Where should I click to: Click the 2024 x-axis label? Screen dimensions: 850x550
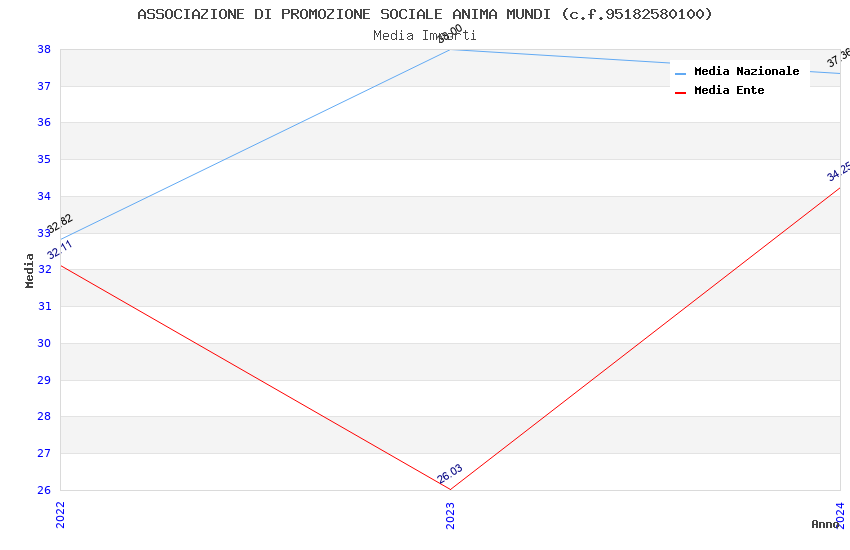pos(840,515)
